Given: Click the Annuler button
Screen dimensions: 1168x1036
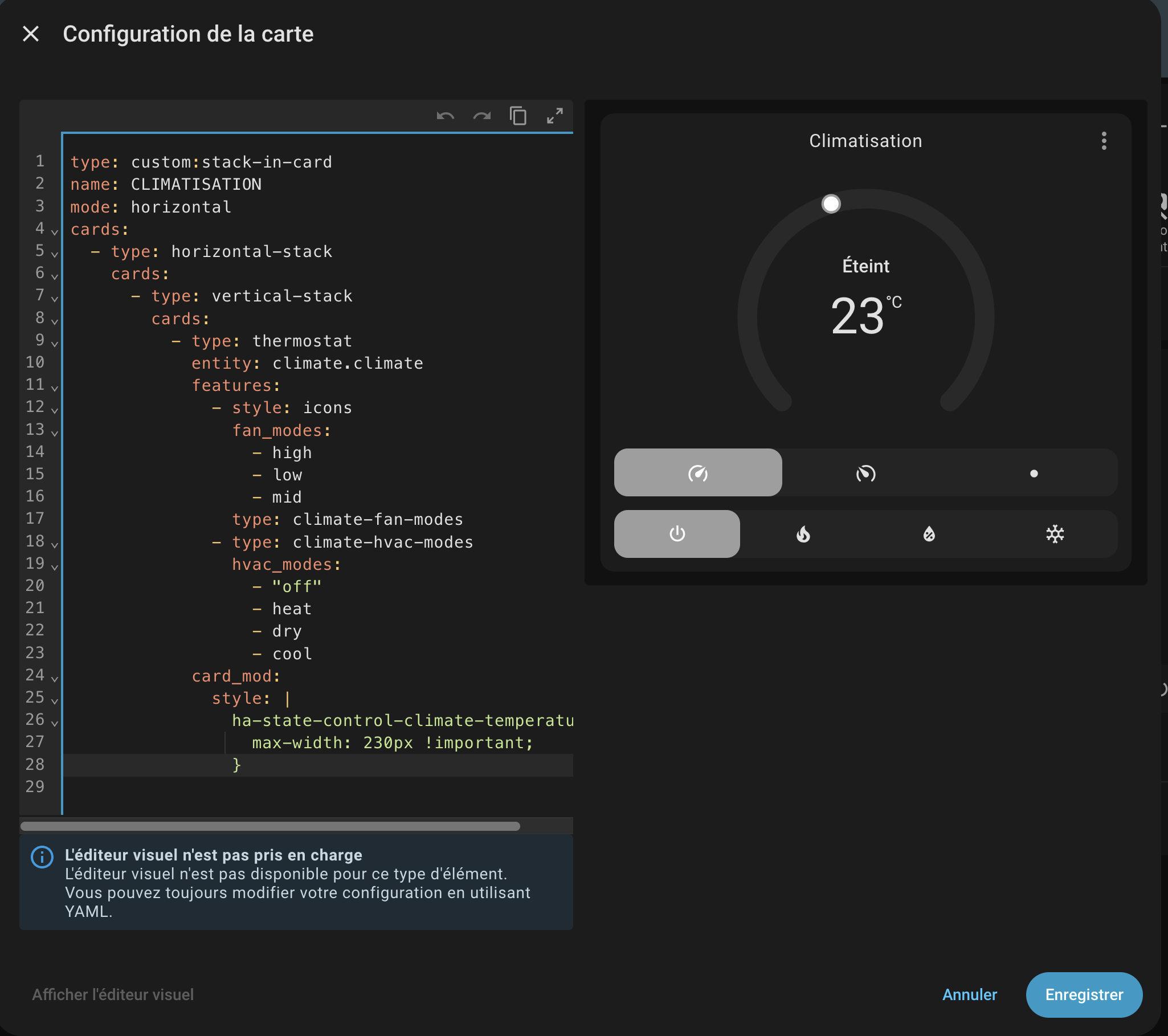Looking at the screenshot, I should (x=969, y=994).
